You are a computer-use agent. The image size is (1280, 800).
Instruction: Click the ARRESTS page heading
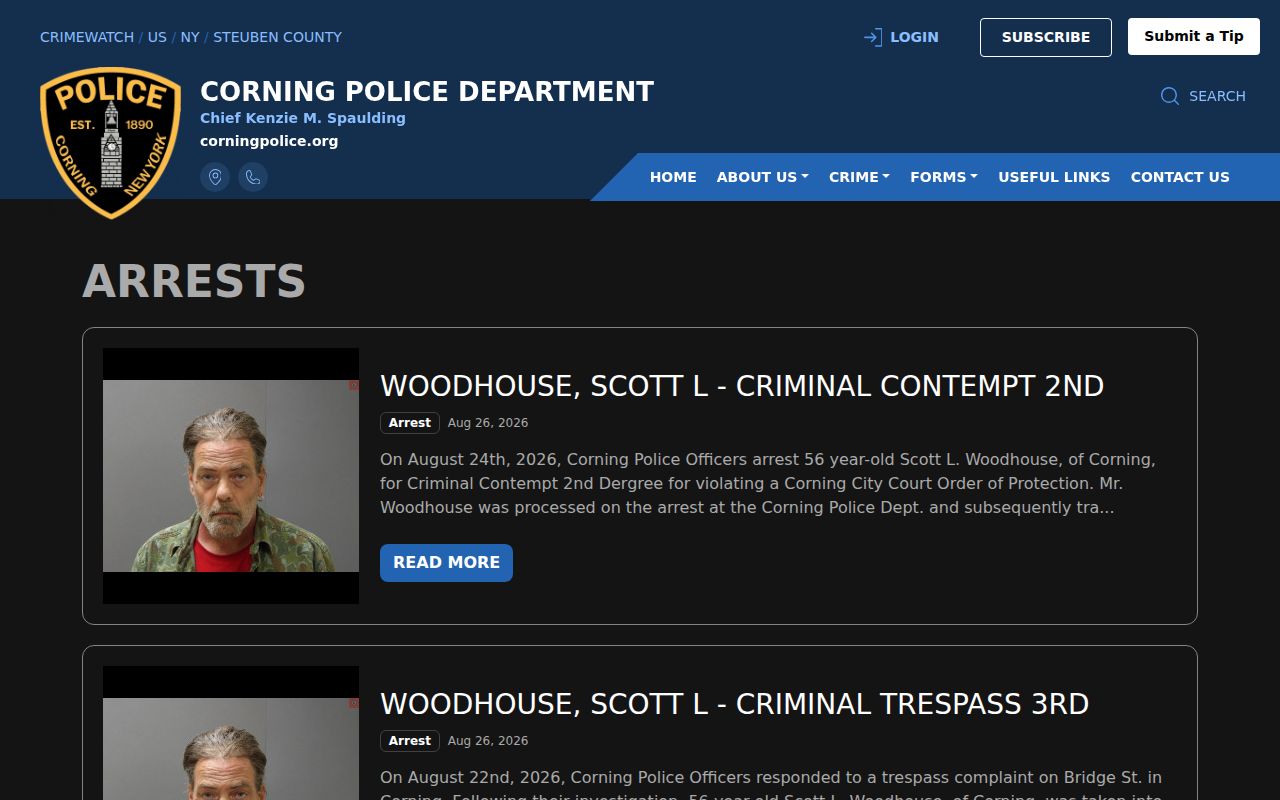click(194, 281)
